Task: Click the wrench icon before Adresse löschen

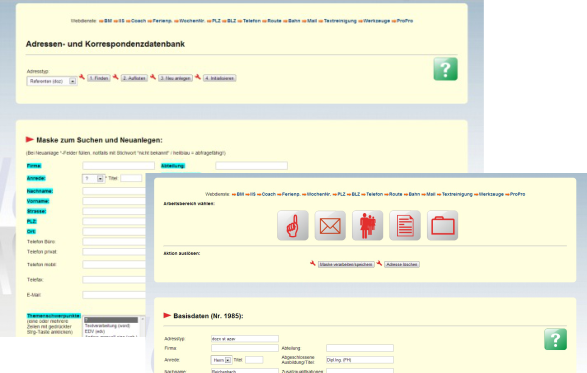Action: click(379, 263)
